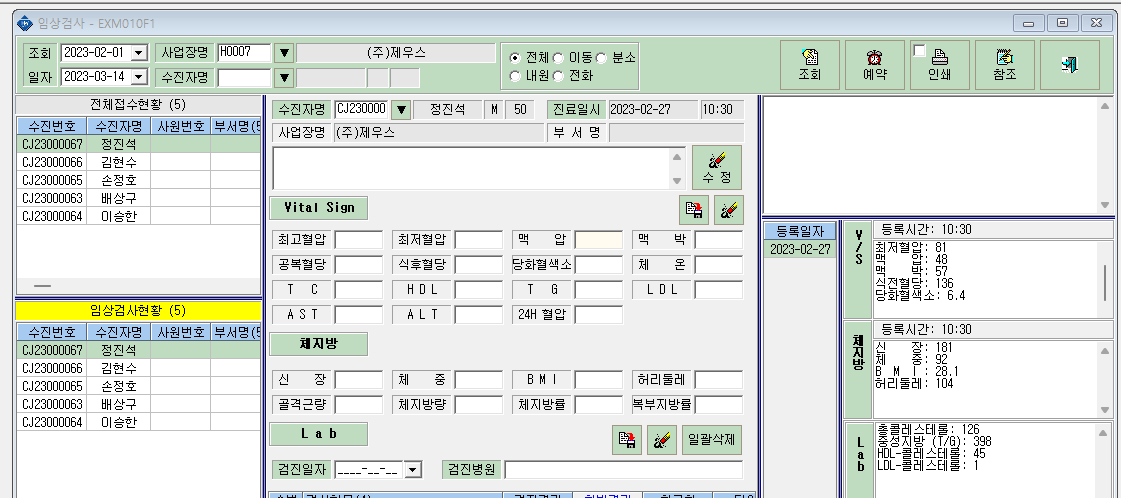Open the 참조 notepad reference button
Image resolution: width=1121 pixels, height=498 pixels.
[x=1004, y=65]
